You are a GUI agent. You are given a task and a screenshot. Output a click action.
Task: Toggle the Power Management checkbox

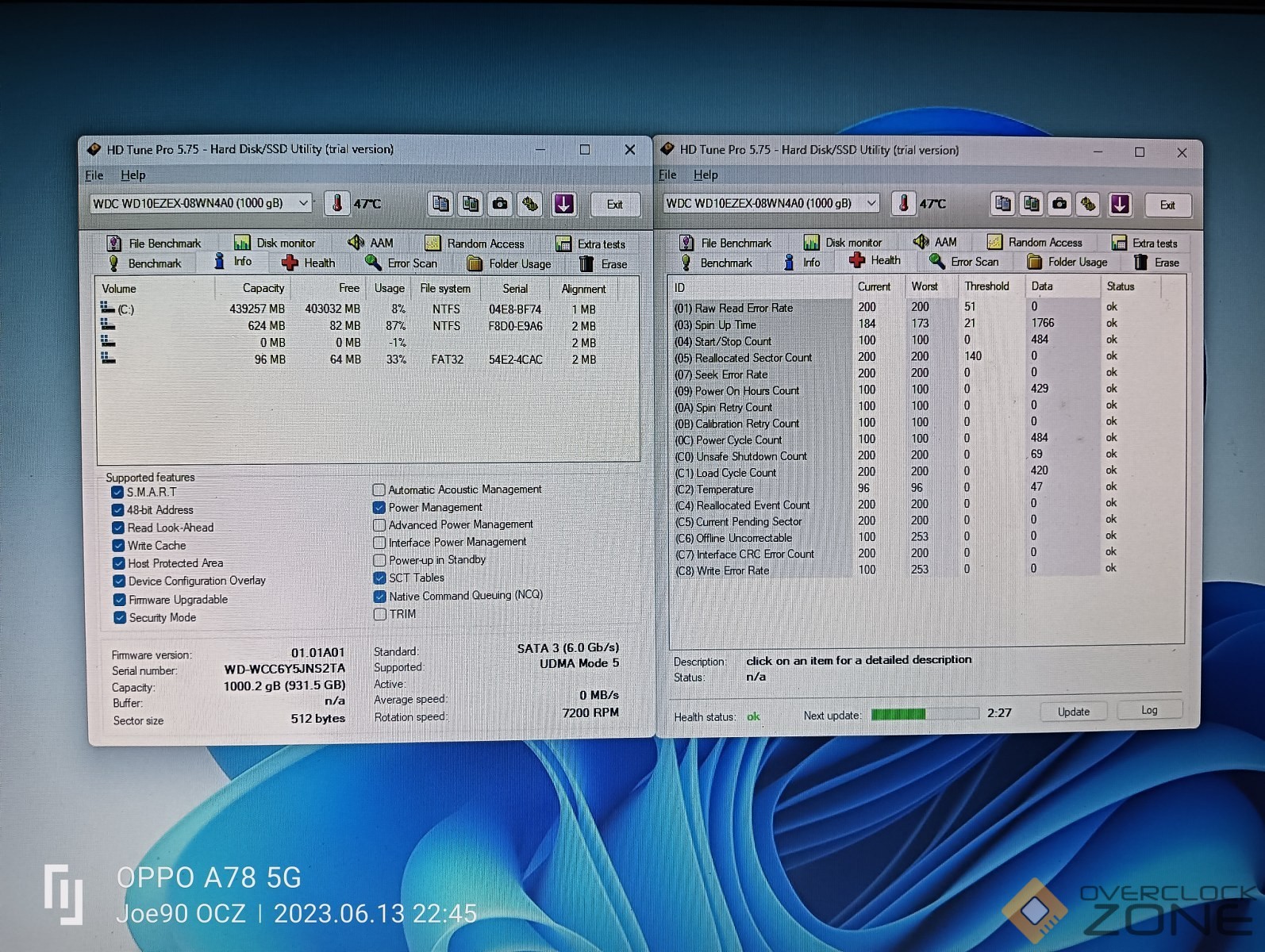pos(379,507)
